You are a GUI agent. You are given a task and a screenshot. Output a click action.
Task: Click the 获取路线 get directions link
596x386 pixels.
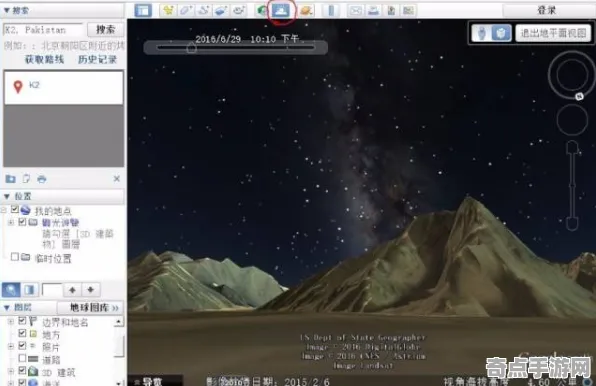(44, 59)
